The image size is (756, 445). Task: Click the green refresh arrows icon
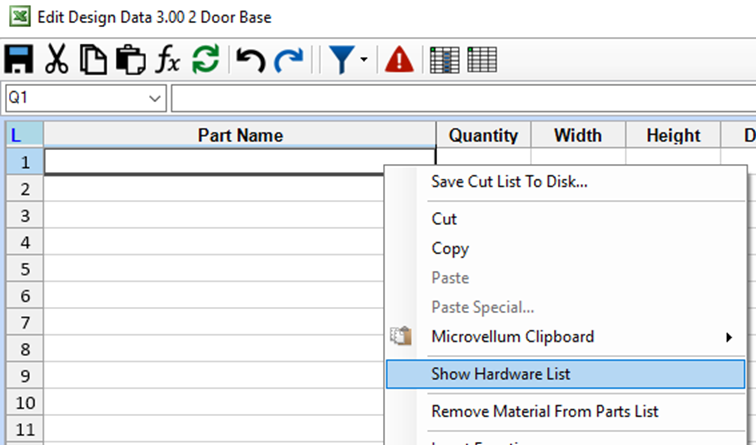tap(205, 60)
